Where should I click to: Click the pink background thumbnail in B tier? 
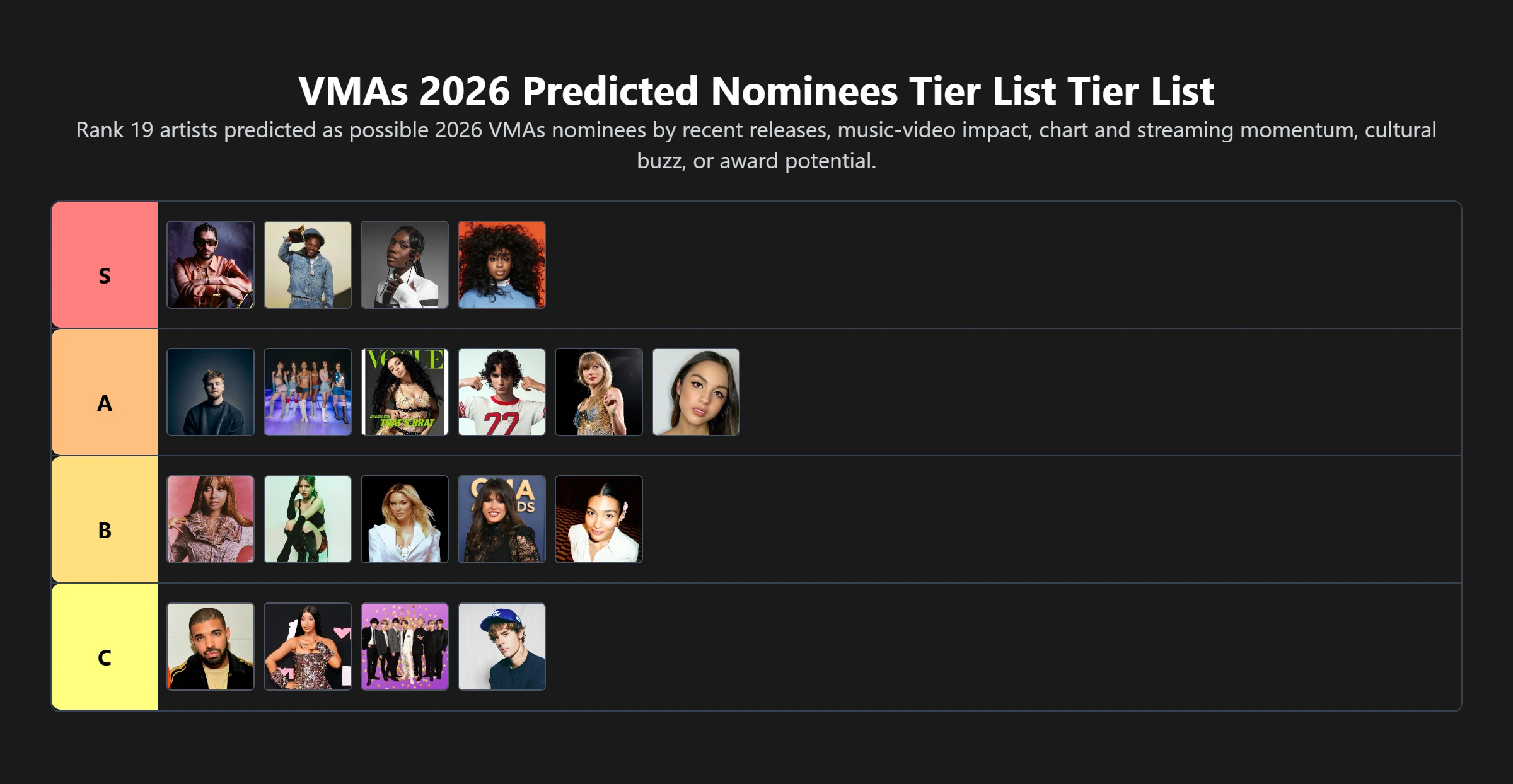coord(211,519)
